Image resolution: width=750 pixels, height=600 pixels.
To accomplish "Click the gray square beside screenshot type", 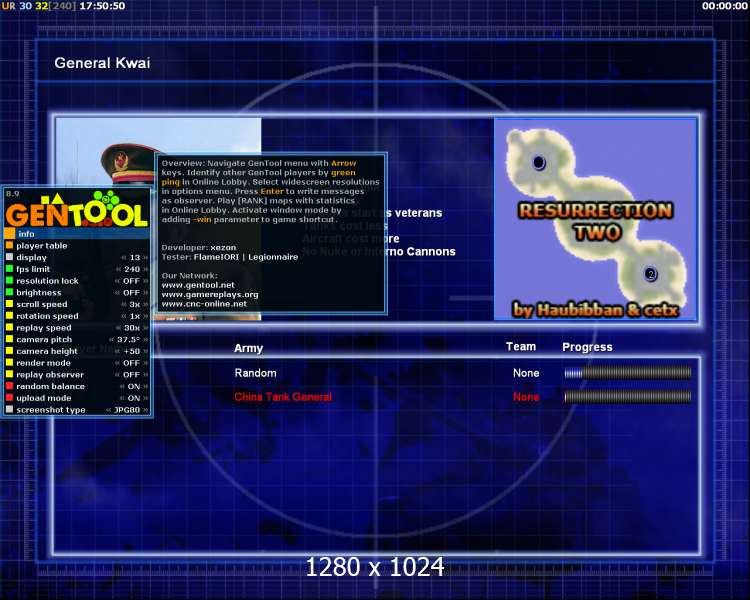I will (x=9, y=410).
